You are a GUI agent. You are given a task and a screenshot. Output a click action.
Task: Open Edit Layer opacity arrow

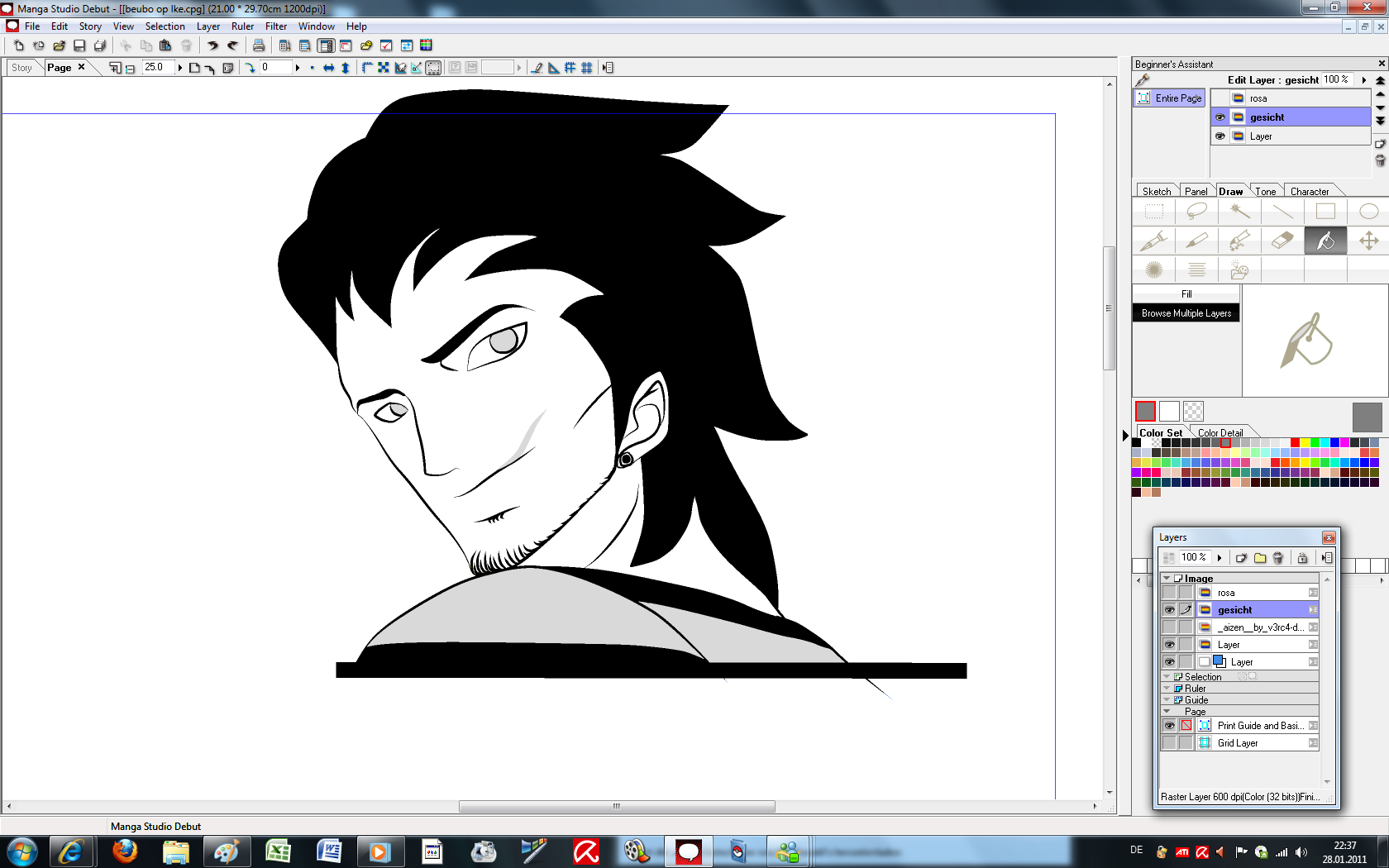point(1363,80)
